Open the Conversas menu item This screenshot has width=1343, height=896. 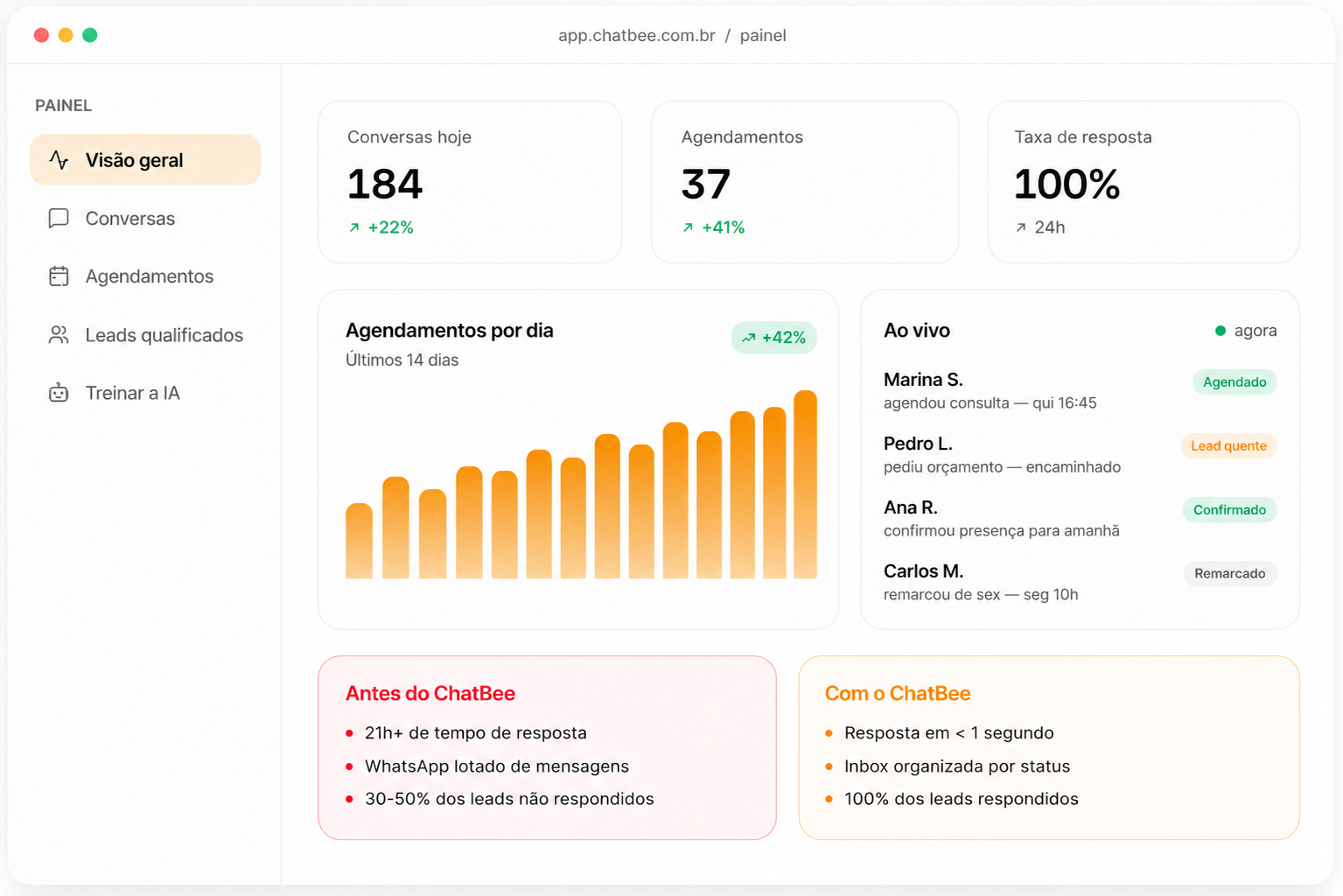point(145,218)
